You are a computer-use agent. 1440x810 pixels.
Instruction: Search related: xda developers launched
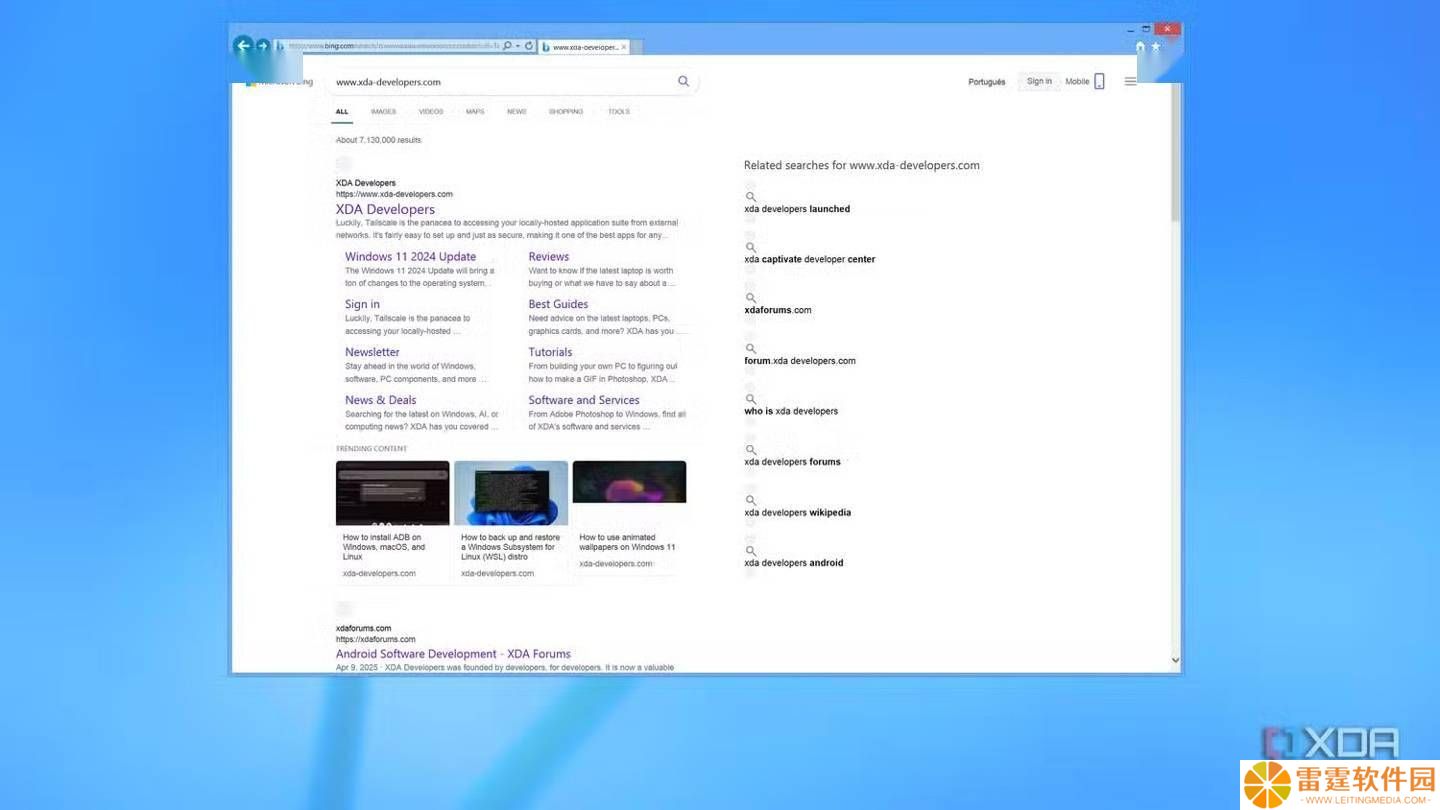(797, 209)
